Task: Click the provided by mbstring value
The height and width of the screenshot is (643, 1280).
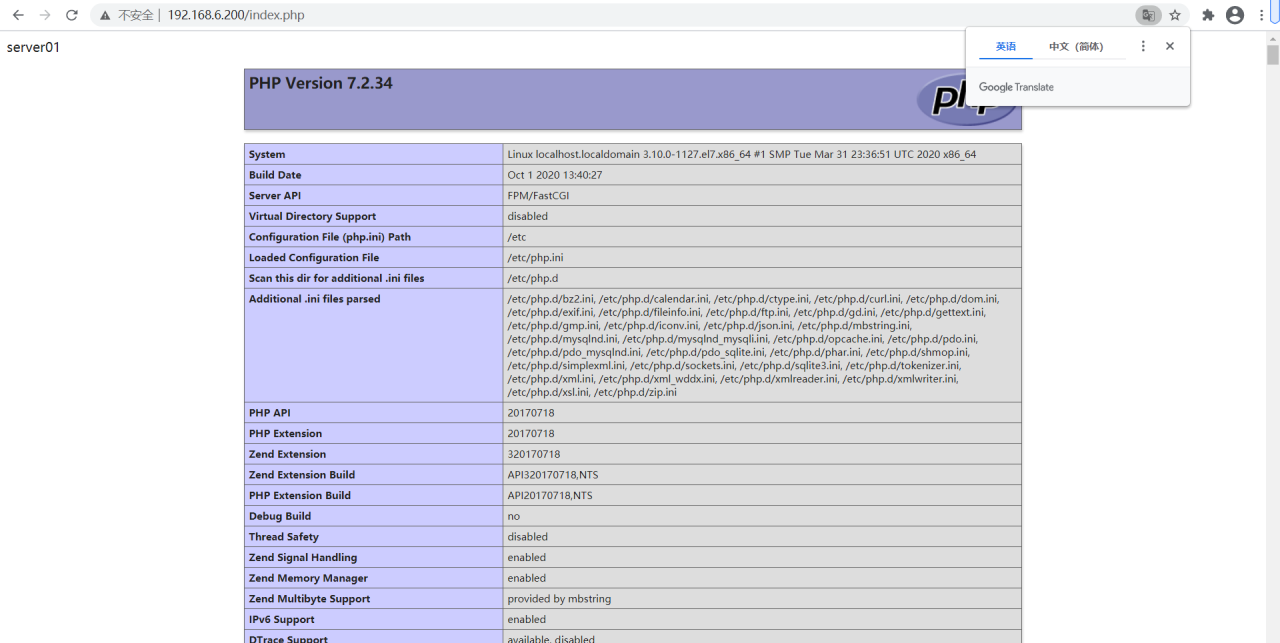Action: click(559, 599)
